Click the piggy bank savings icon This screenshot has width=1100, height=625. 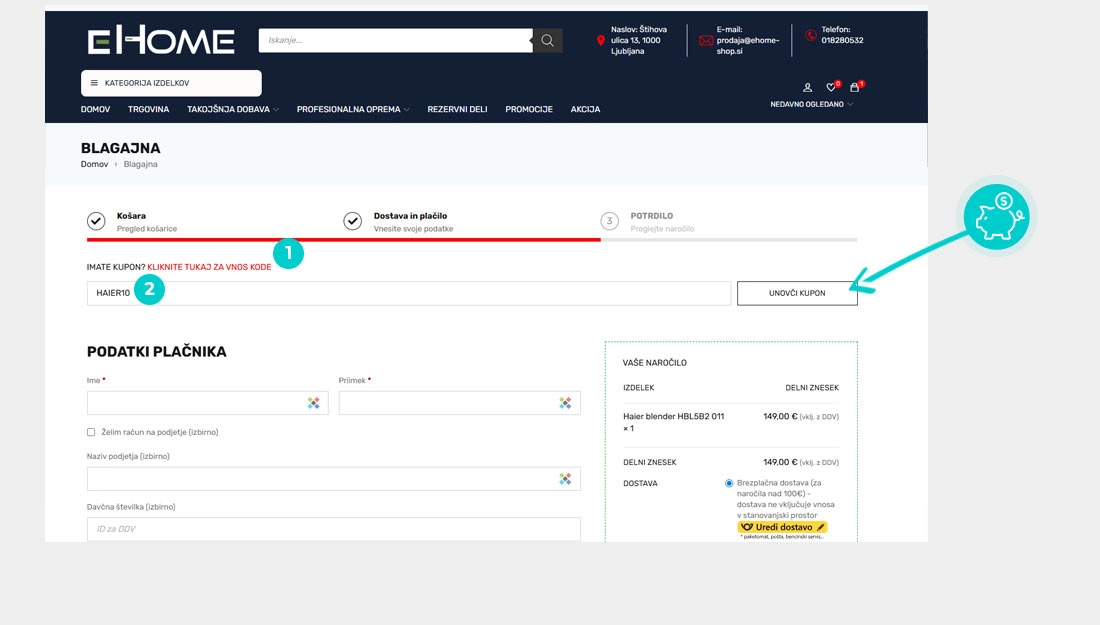pos(998,217)
